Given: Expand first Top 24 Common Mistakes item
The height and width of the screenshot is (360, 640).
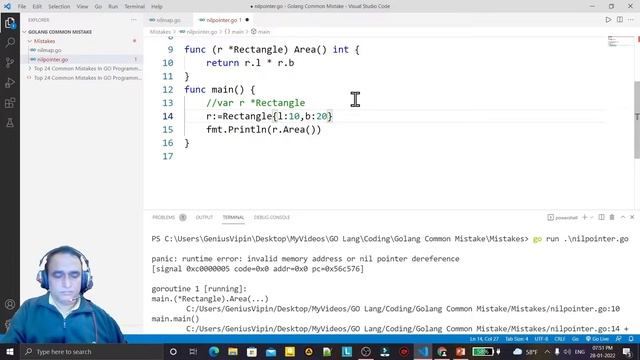Looking at the screenshot, I should pyautogui.click(x=84, y=69).
